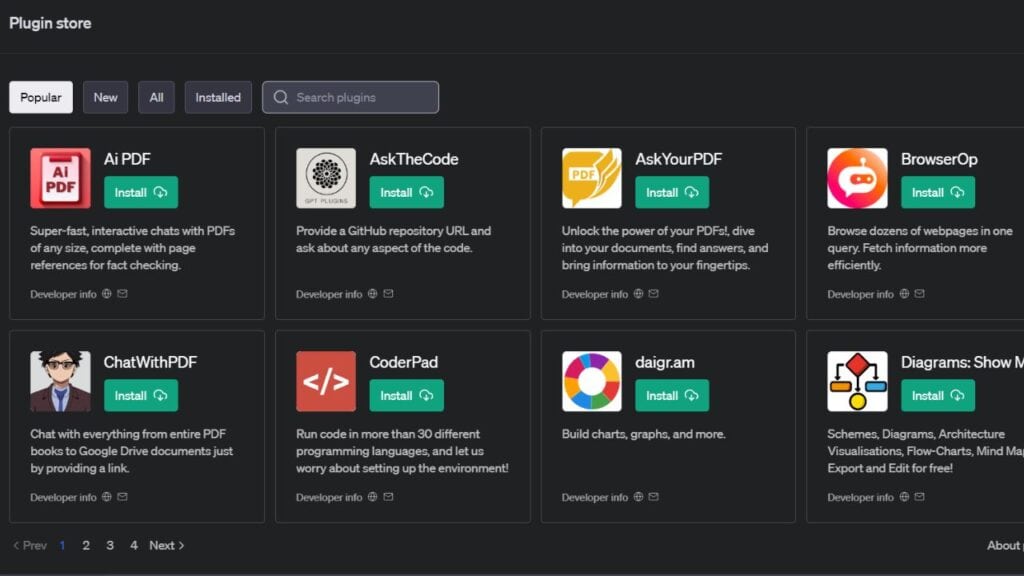Click the AskYourPDF plugin logo
The image size is (1024, 576).
point(592,178)
